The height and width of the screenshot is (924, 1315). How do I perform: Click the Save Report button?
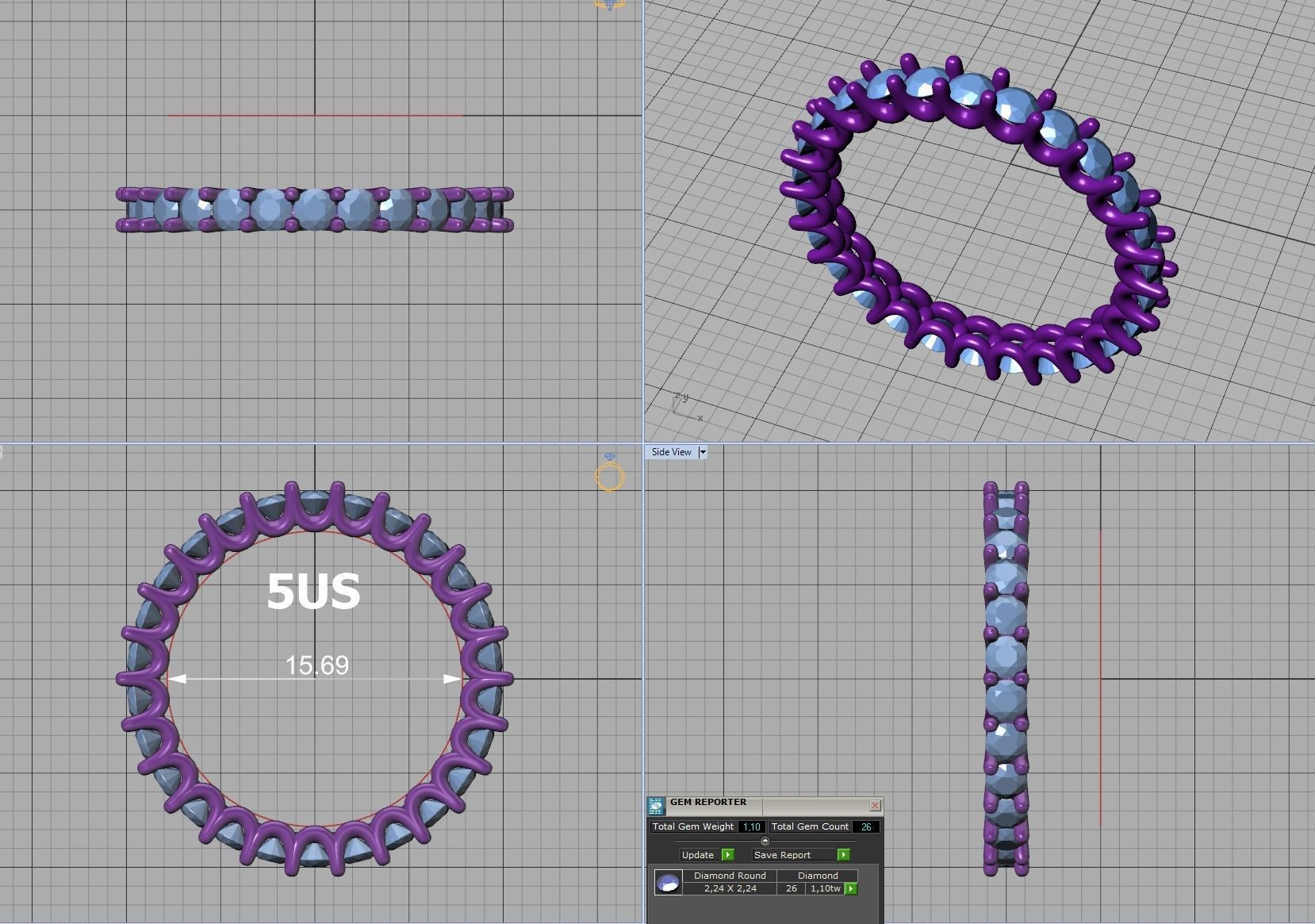pos(794,854)
